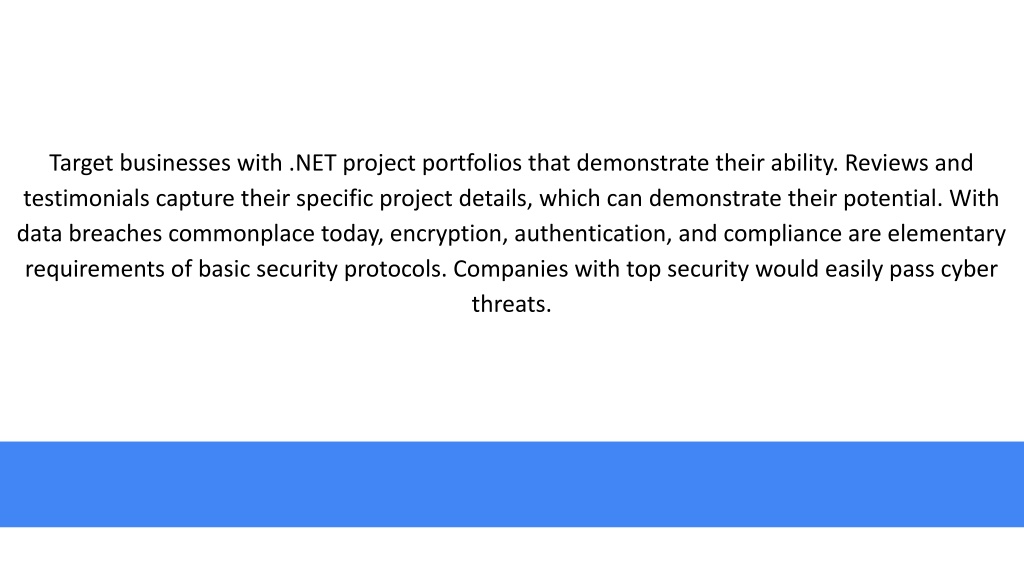Click the word "potential." in second line

pyautogui.click(x=893, y=199)
